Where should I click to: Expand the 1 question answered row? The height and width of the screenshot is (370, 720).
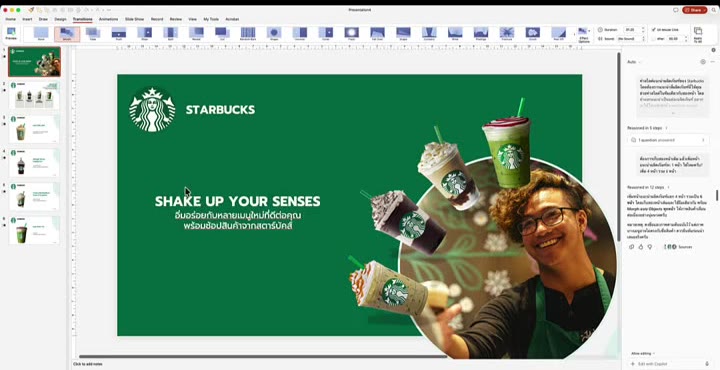[668, 140]
